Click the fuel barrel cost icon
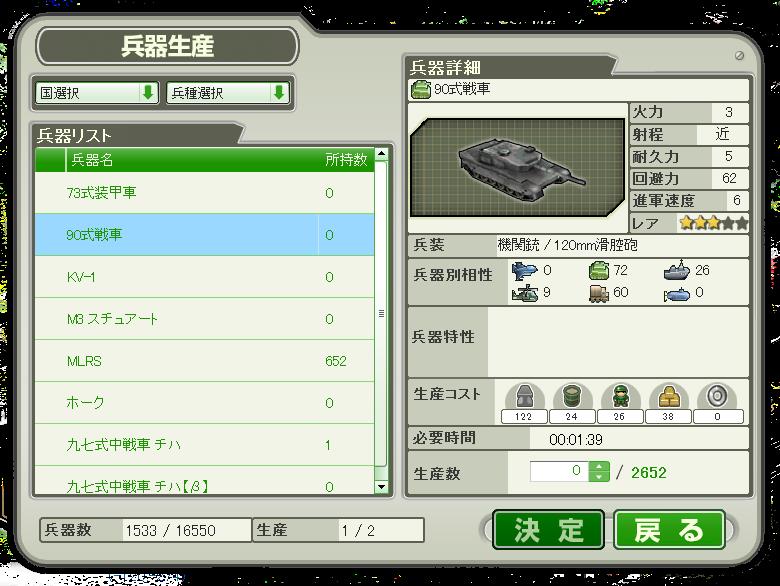Screen dimensions: 780x586 (x=572, y=396)
